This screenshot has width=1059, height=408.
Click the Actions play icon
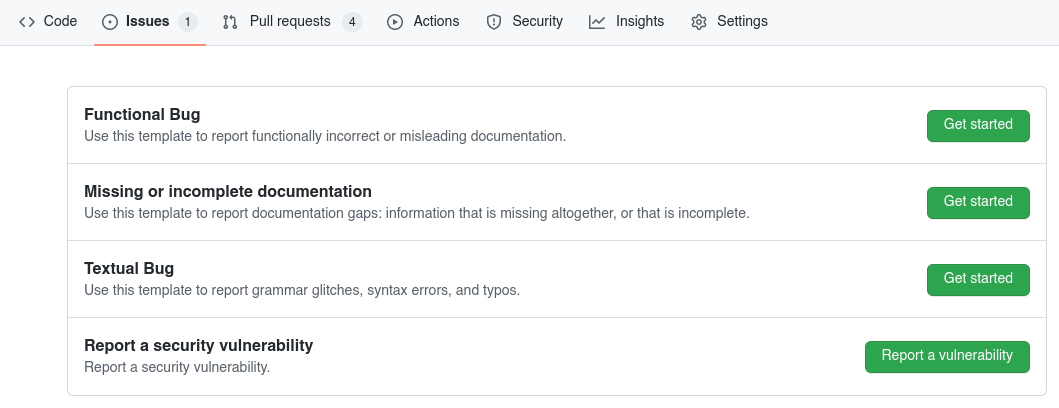[395, 21]
